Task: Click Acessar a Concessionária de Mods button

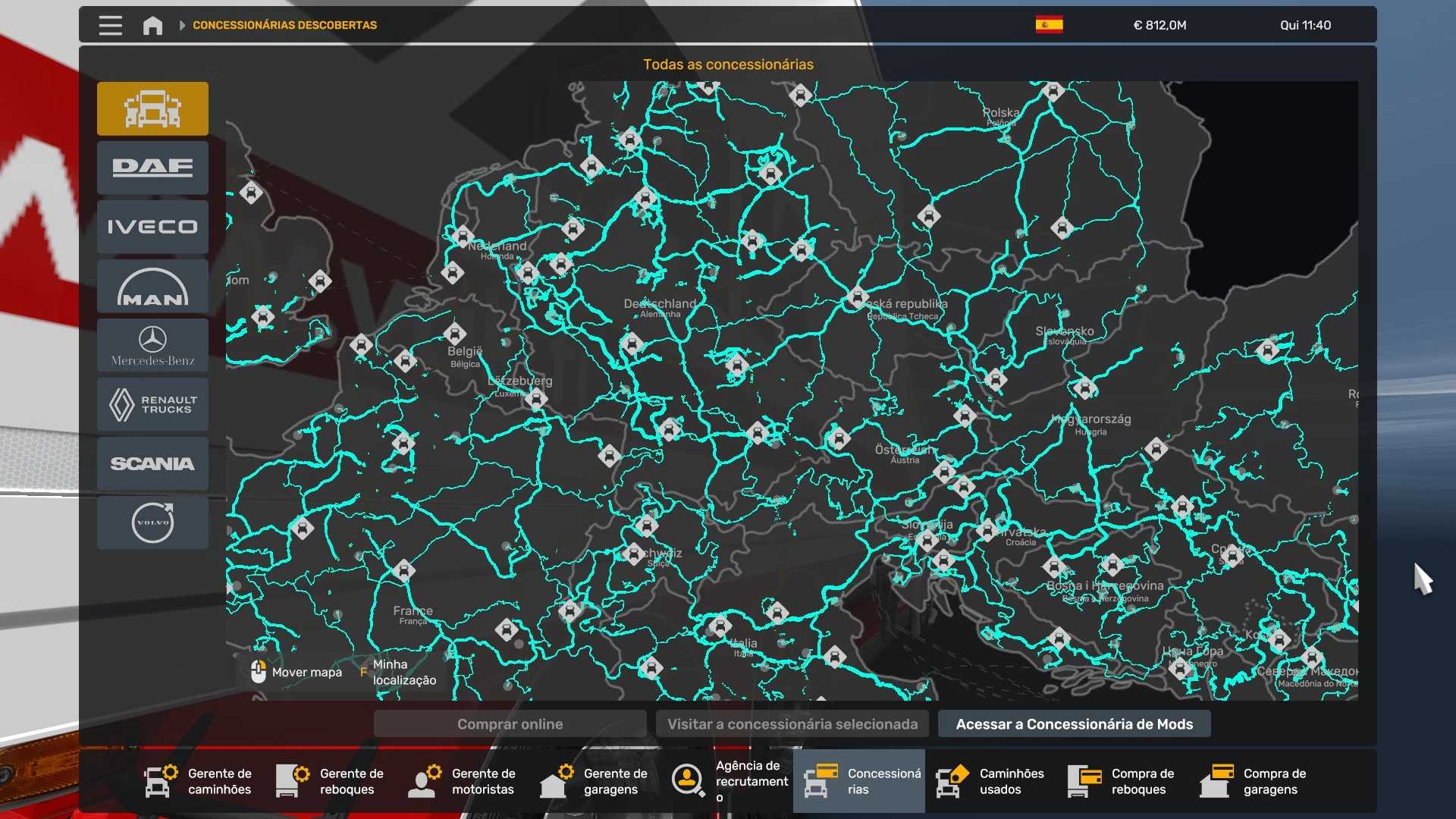Action: click(1074, 724)
